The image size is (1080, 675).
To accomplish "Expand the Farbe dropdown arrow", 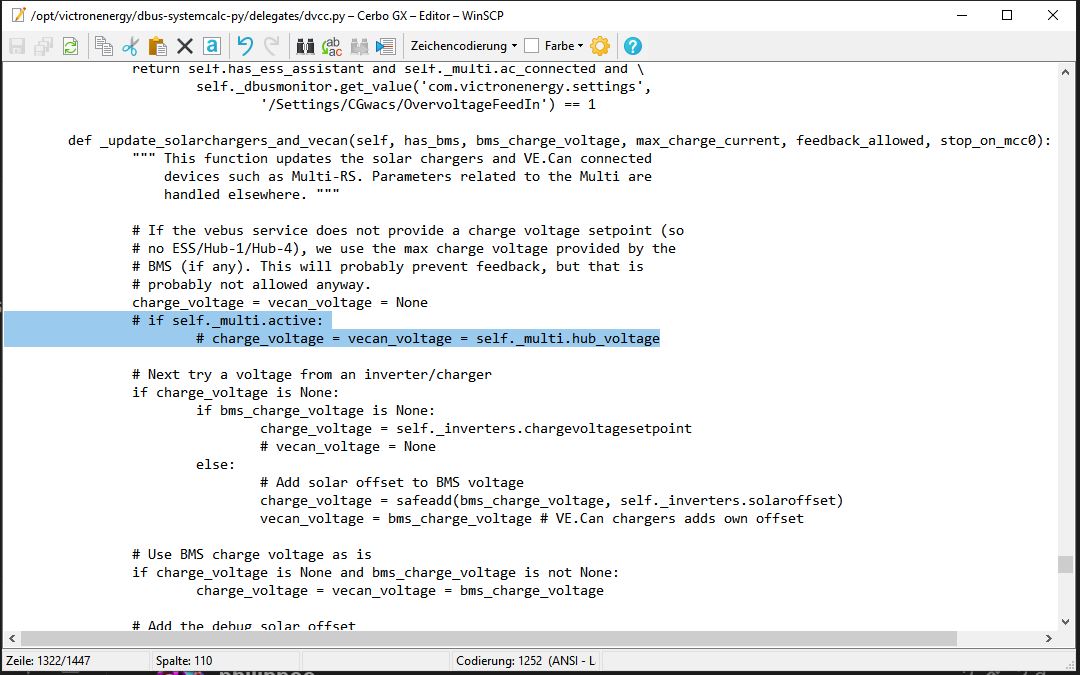I will (582, 46).
